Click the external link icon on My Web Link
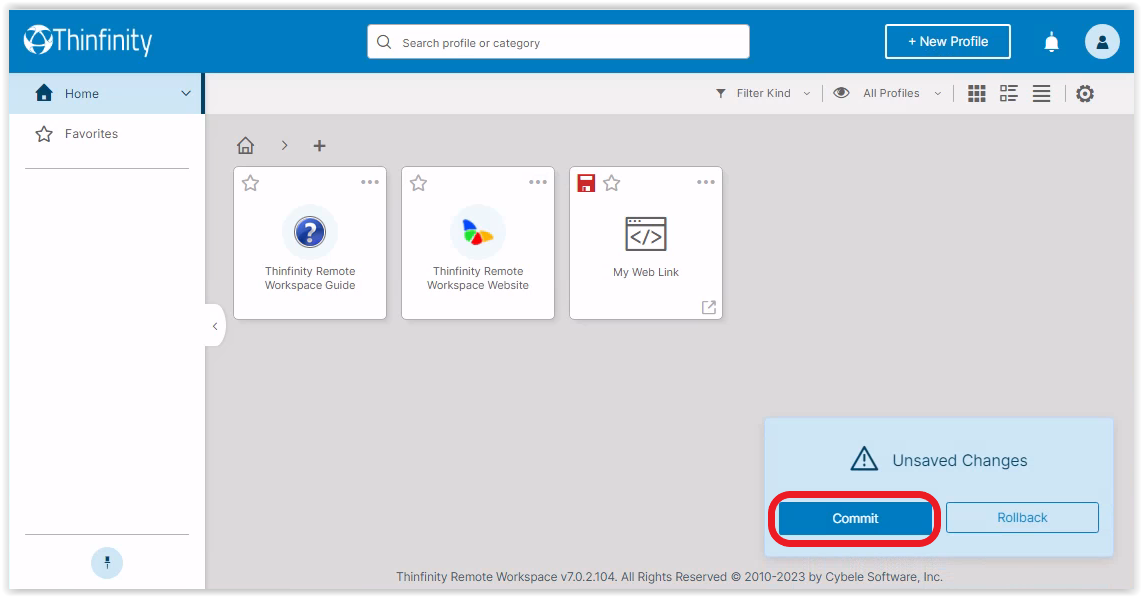 click(x=709, y=307)
